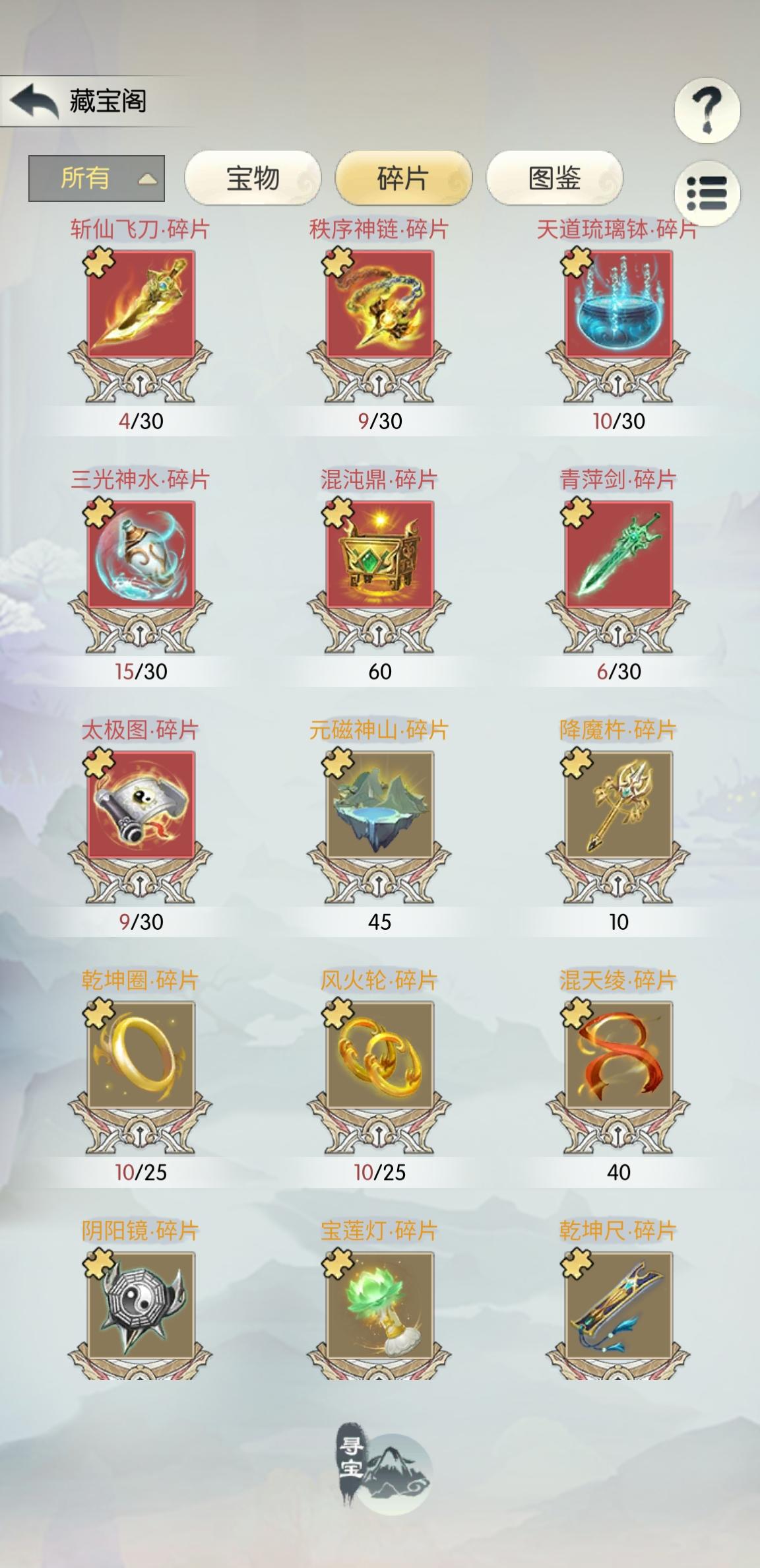Go back using the arrow beside 藏宝阁

click(x=34, y=101)
